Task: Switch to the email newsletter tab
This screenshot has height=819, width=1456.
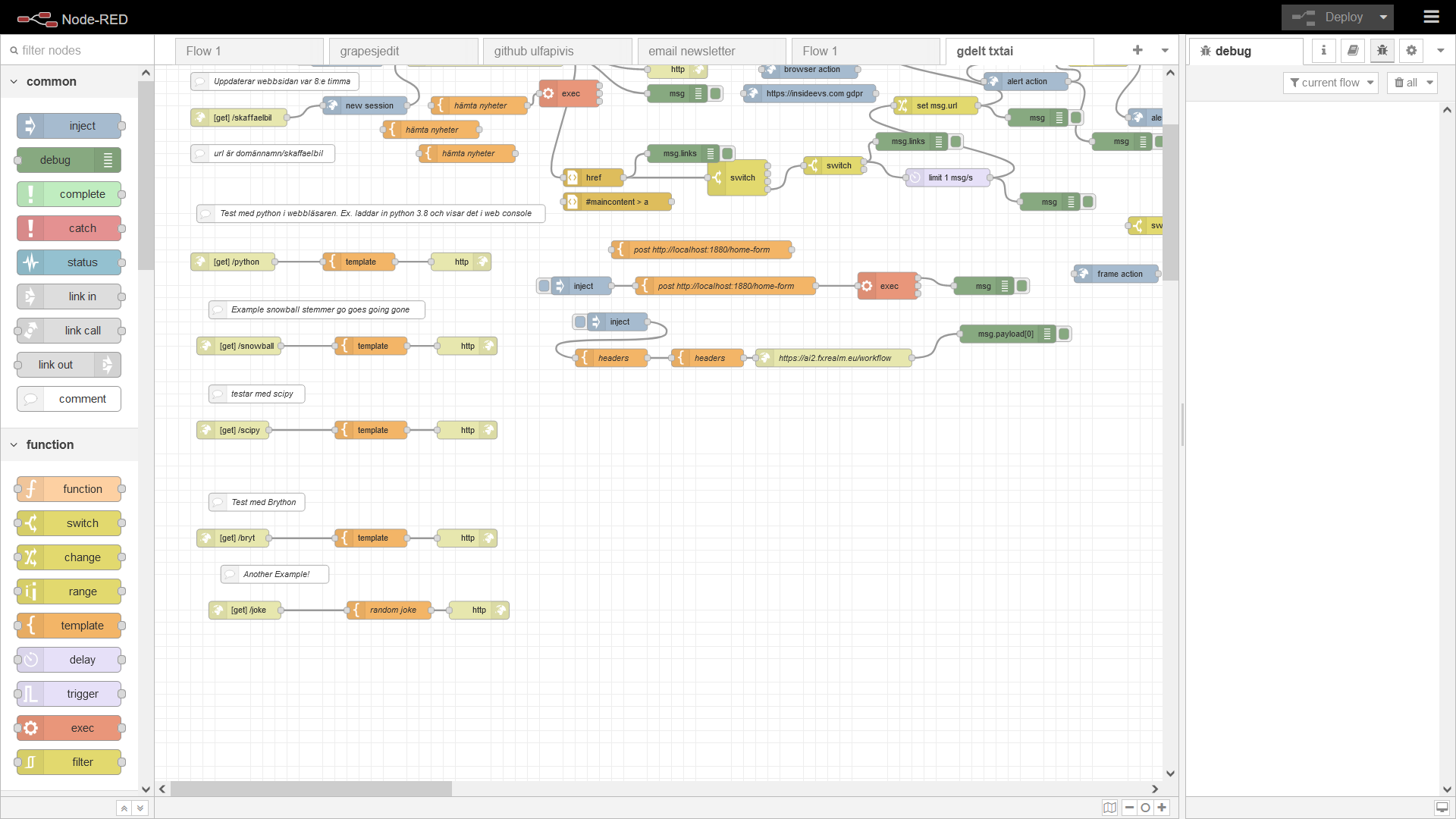Action: point(711,51)
